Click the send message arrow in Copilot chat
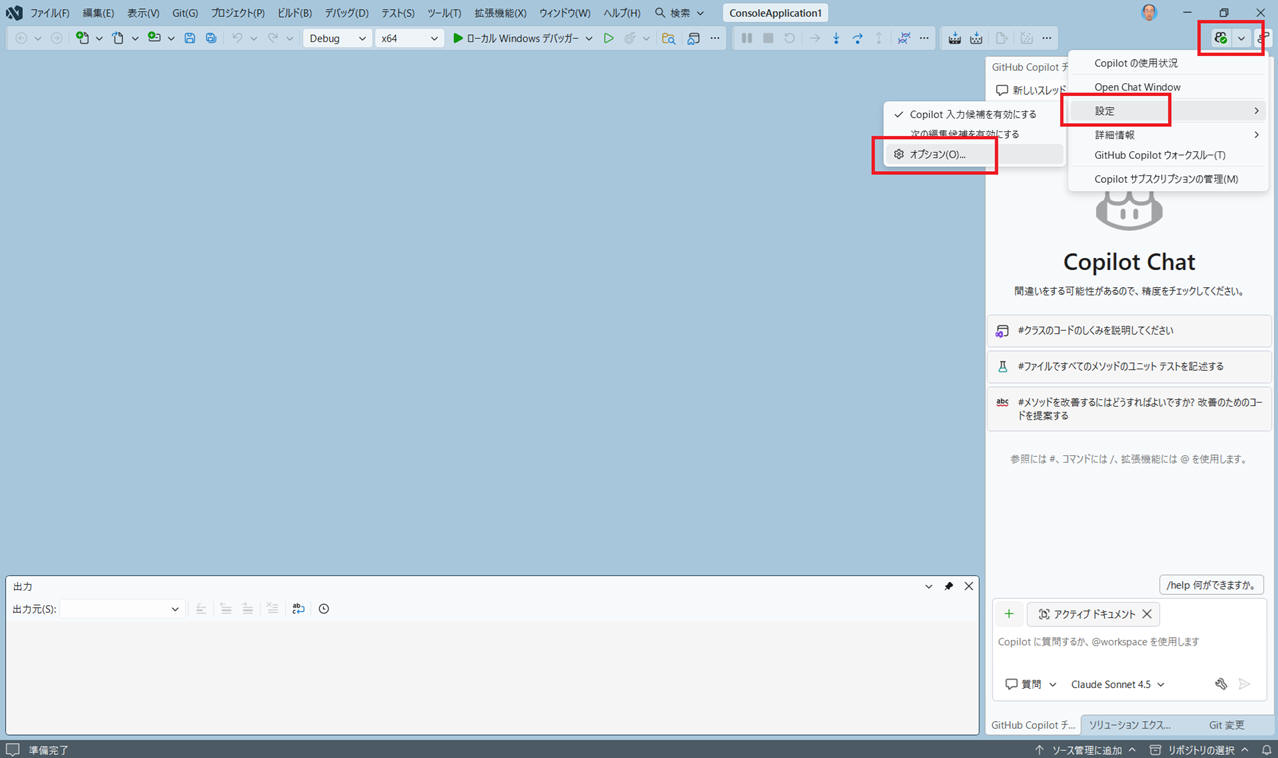This screenshot has width=1278, height=758. coord(1245,684)
